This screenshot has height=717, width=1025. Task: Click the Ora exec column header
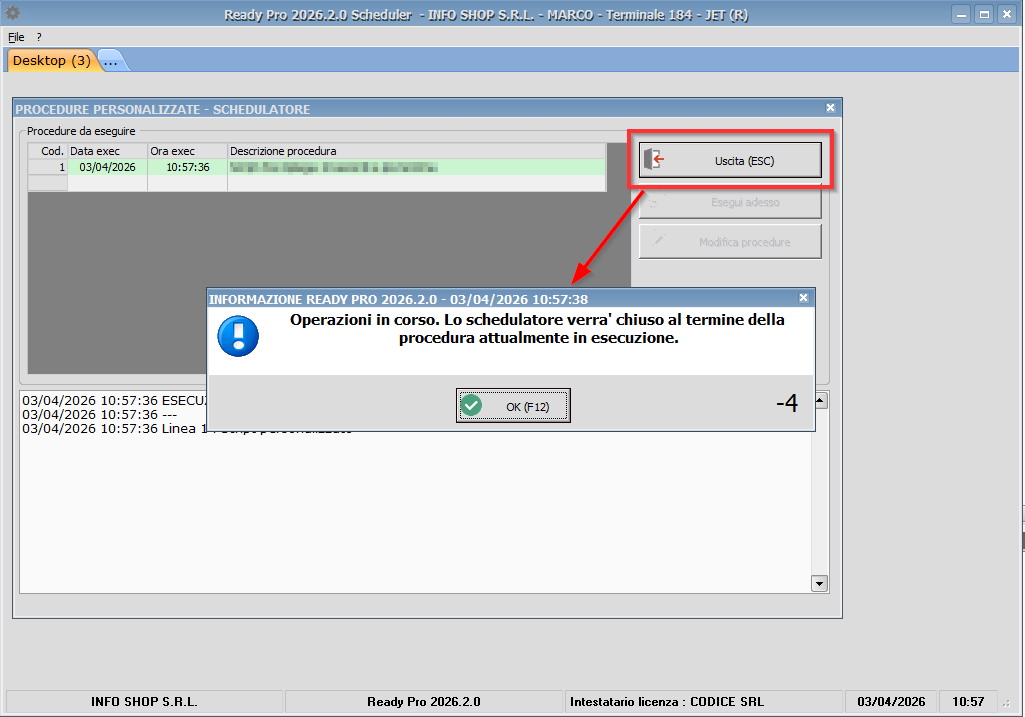click(x=188, y=151)
